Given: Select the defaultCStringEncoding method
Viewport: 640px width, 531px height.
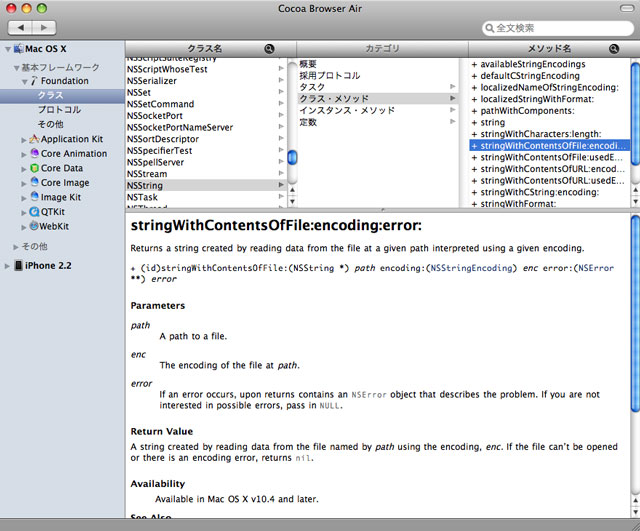Looking at the screenshot, I should [x=549, y=76].
